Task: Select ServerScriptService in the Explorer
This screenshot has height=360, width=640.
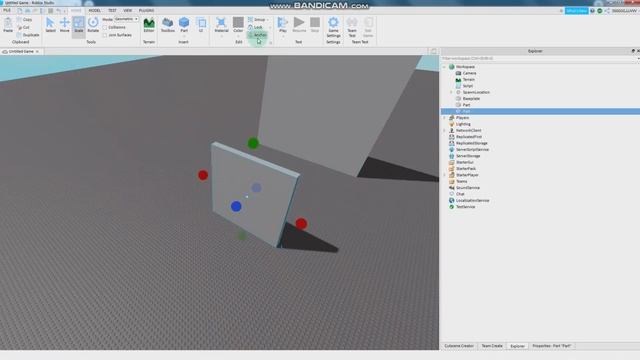Action: click(472, 149)
